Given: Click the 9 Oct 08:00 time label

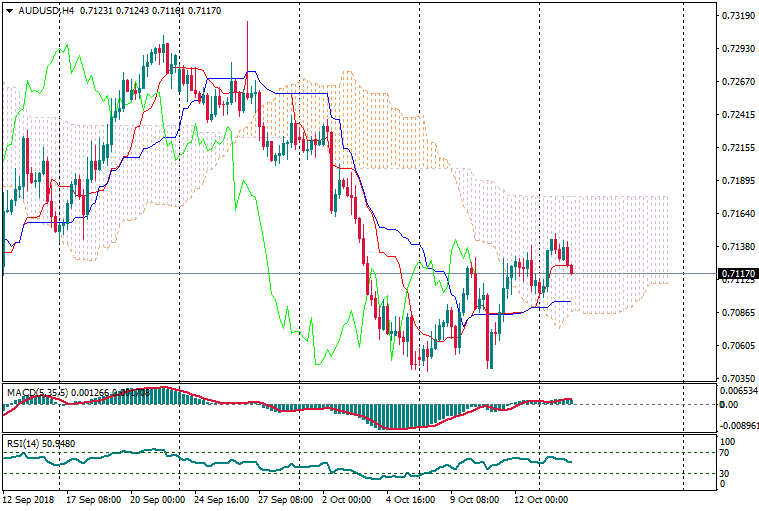Looking at the screenshot, I should click(x=474, y=498).
